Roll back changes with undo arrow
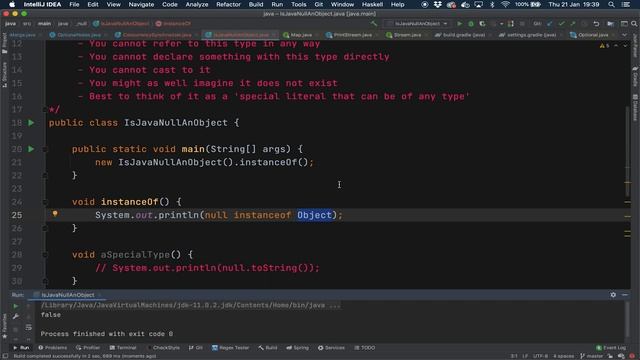Viewport: 640px width, 360px height. (596, 24)
